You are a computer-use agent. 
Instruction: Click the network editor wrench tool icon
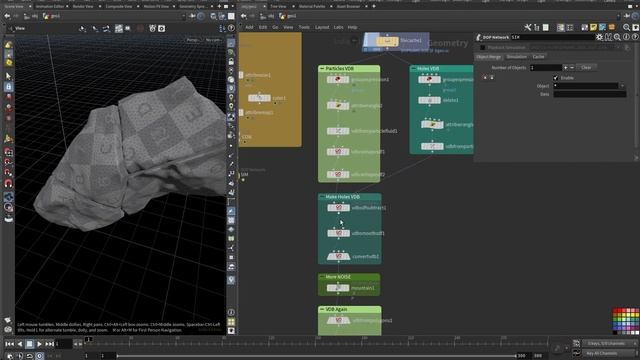(528, 27)
